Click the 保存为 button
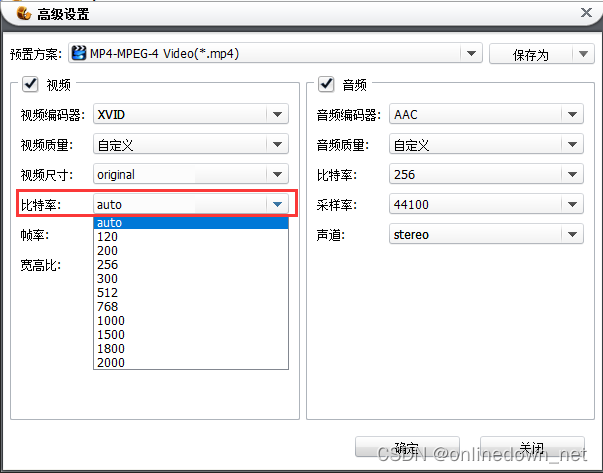 tap(531, 54)
